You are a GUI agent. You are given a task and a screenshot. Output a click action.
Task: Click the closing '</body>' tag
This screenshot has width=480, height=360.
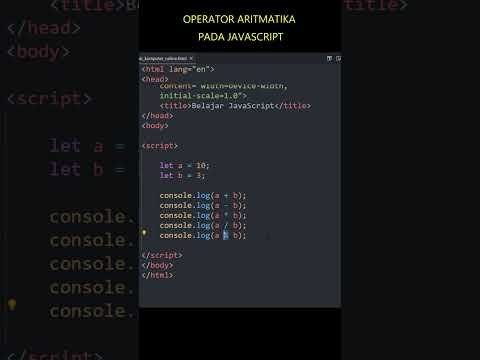click(157, 265)
